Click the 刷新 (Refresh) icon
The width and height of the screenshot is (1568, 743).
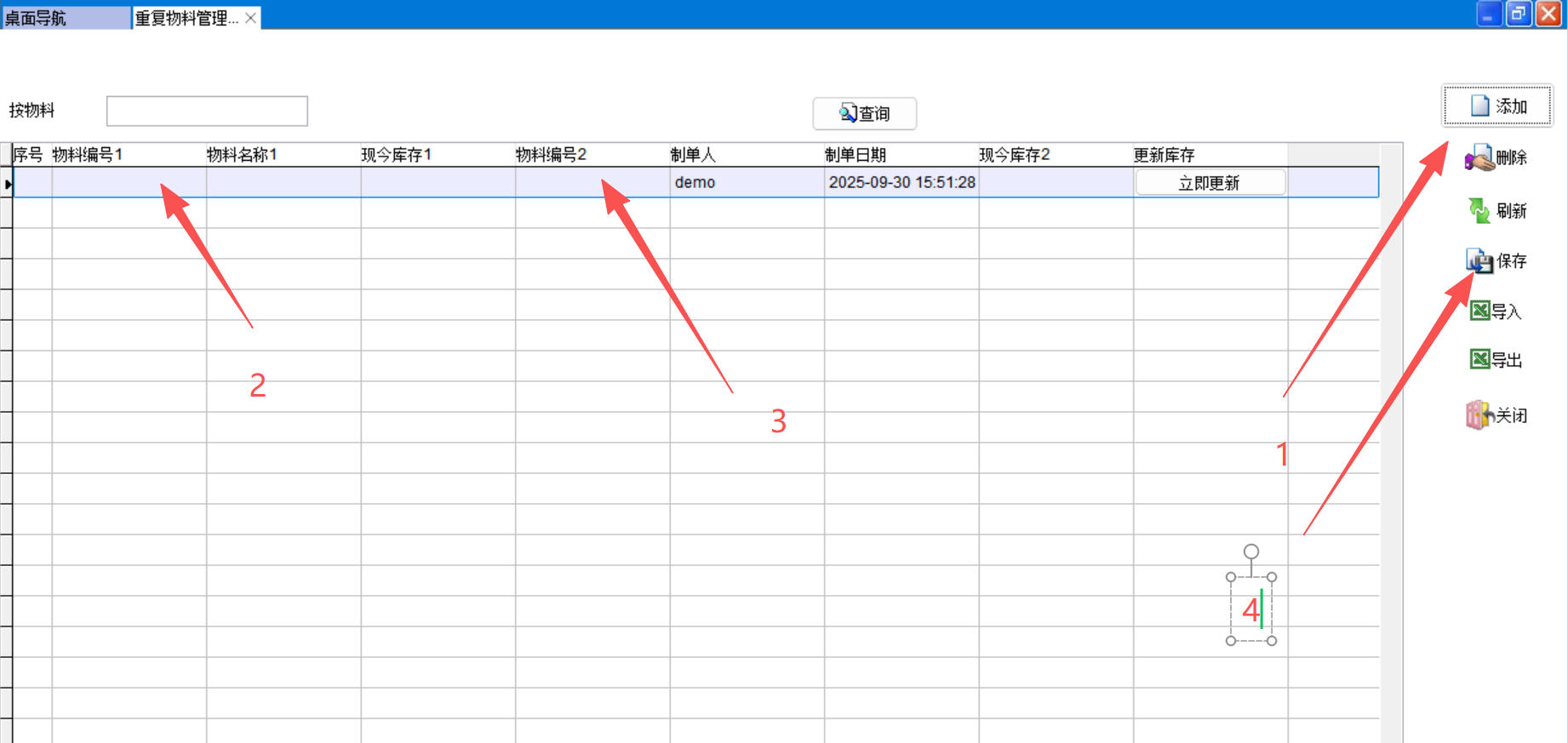coord(1479,210)
